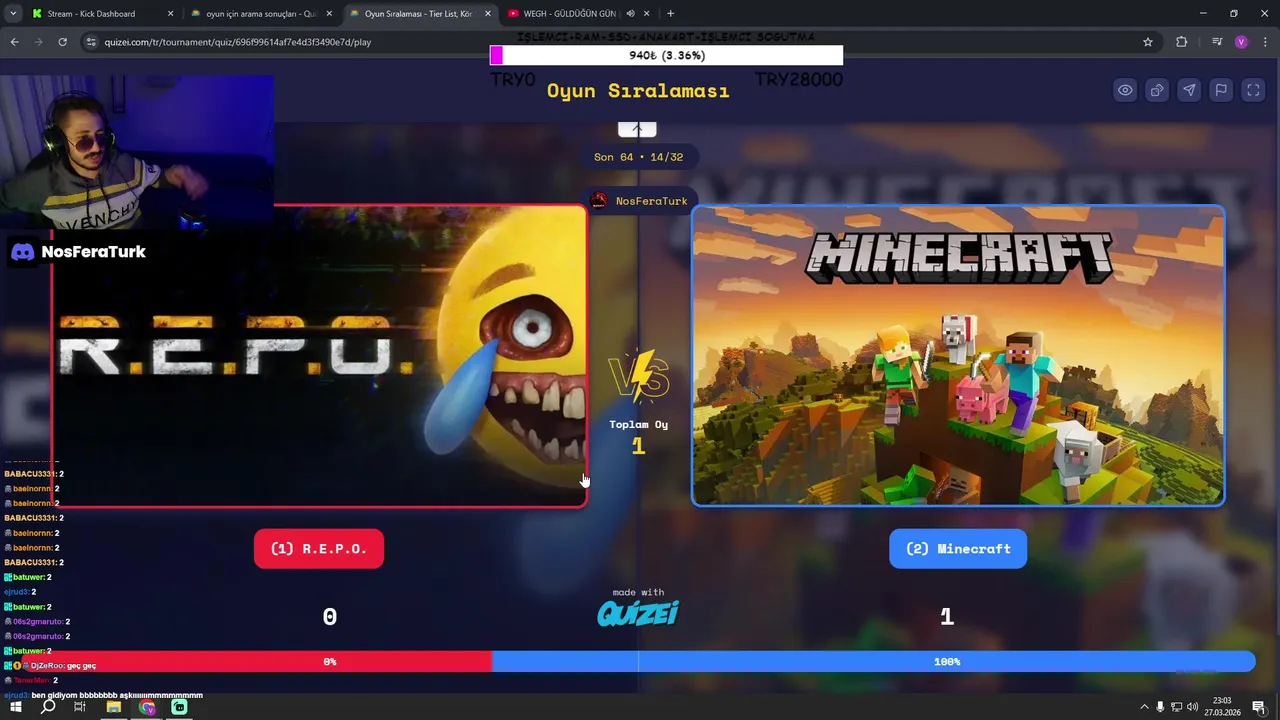The width and height of the screenshot is (1280, 720).
Task: Open File Explorer from the taskbar
Action: point(113,707)
